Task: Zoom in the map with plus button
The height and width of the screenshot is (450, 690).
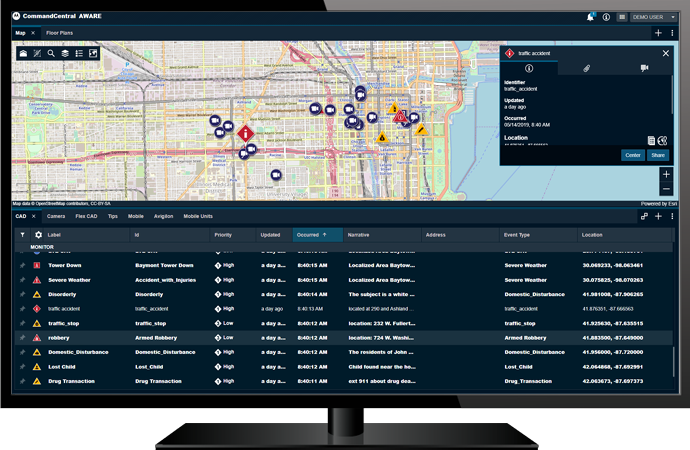Action: 666,174
